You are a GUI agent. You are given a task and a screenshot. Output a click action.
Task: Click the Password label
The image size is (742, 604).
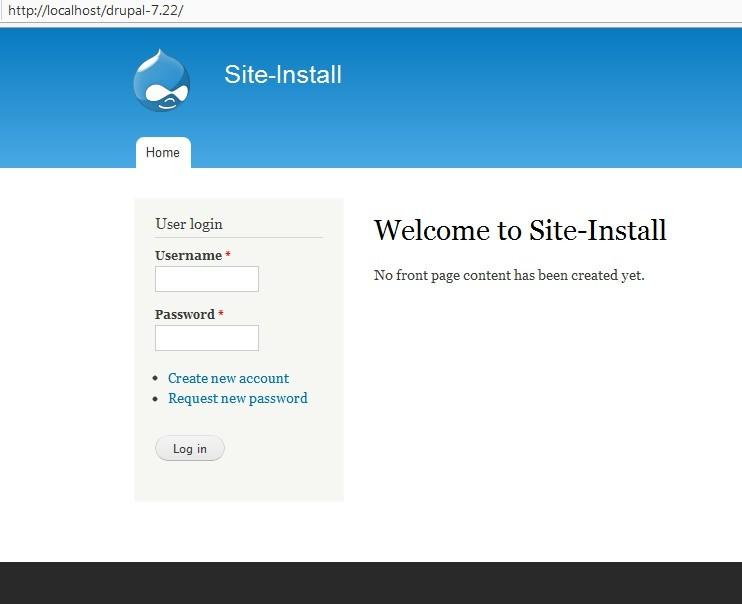(x=185, y=314)
